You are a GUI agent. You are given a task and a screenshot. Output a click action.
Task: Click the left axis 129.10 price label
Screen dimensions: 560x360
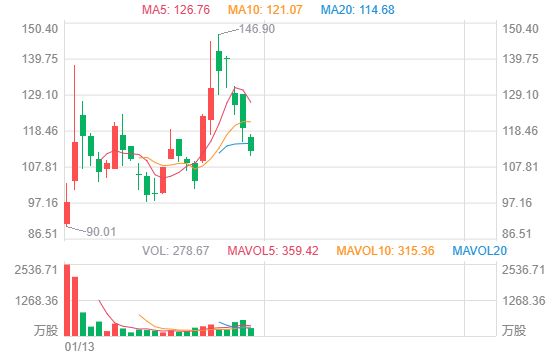click(x=40, y=95)
